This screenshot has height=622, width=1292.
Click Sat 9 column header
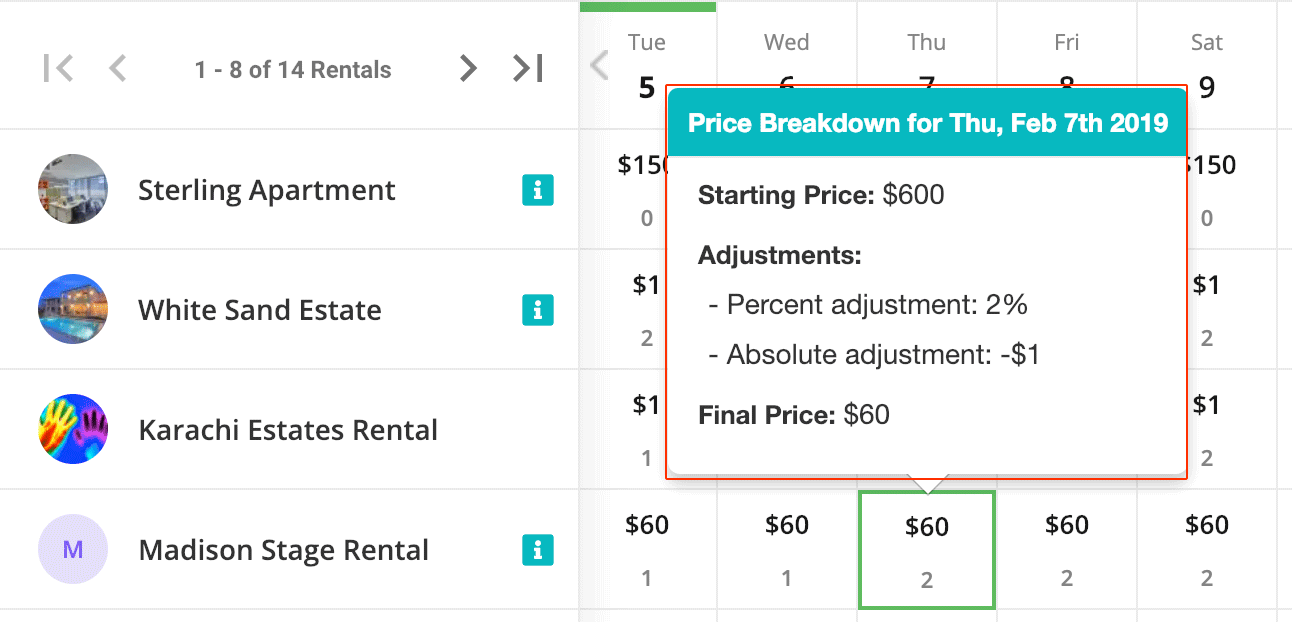1207,66
